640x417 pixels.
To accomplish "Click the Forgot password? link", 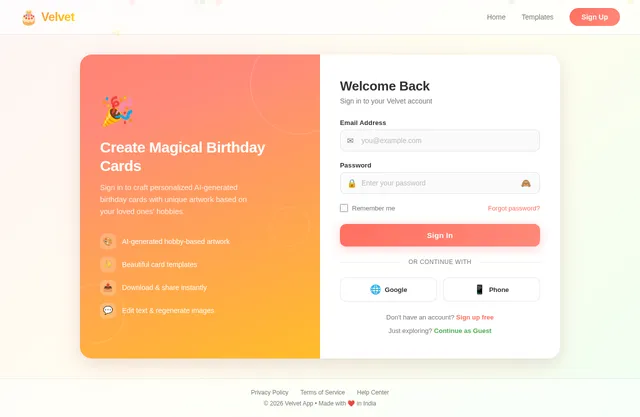I will (x=513, y=208).
